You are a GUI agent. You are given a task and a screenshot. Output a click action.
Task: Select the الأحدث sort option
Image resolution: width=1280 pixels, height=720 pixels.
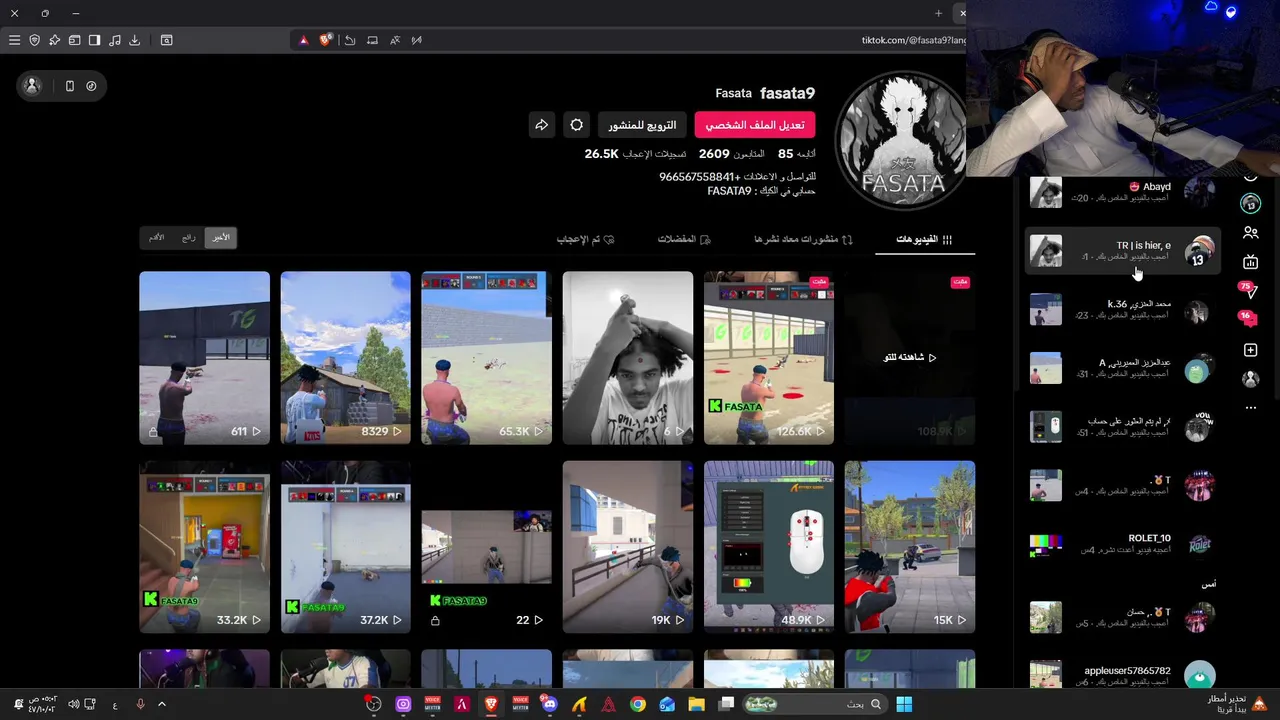coord(221,238)
